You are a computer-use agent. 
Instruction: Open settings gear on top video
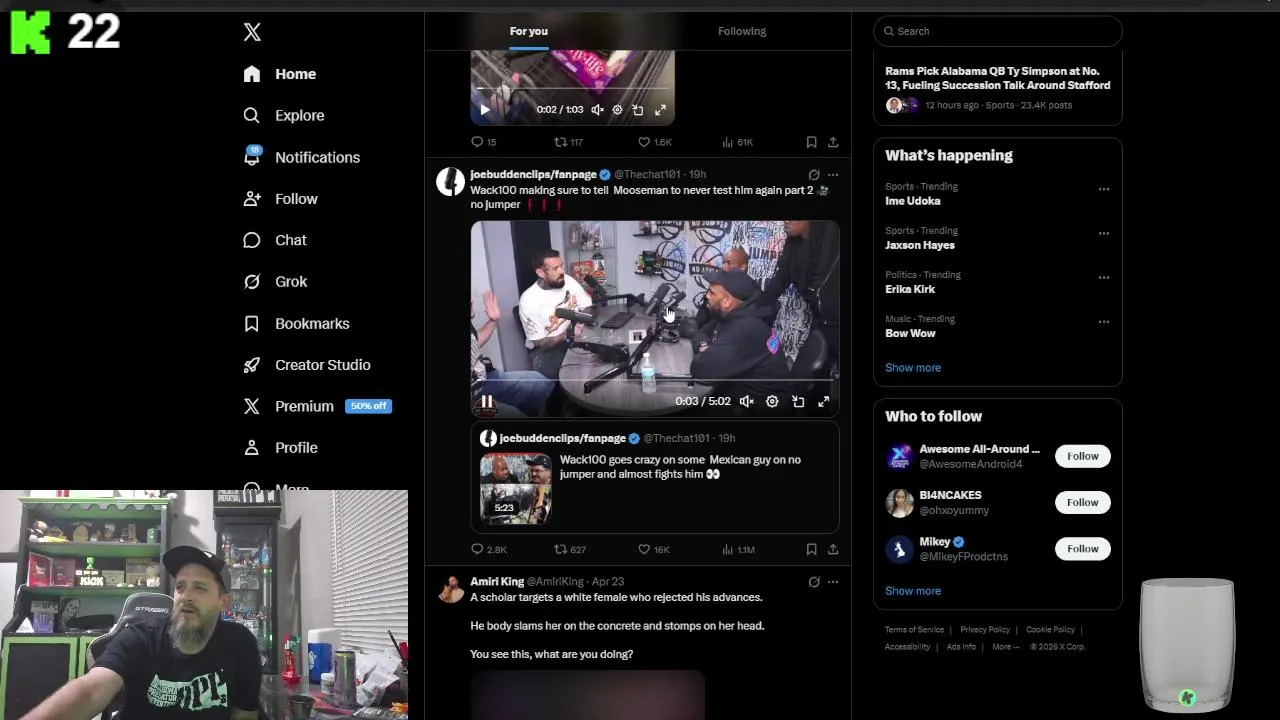point(617,110)
